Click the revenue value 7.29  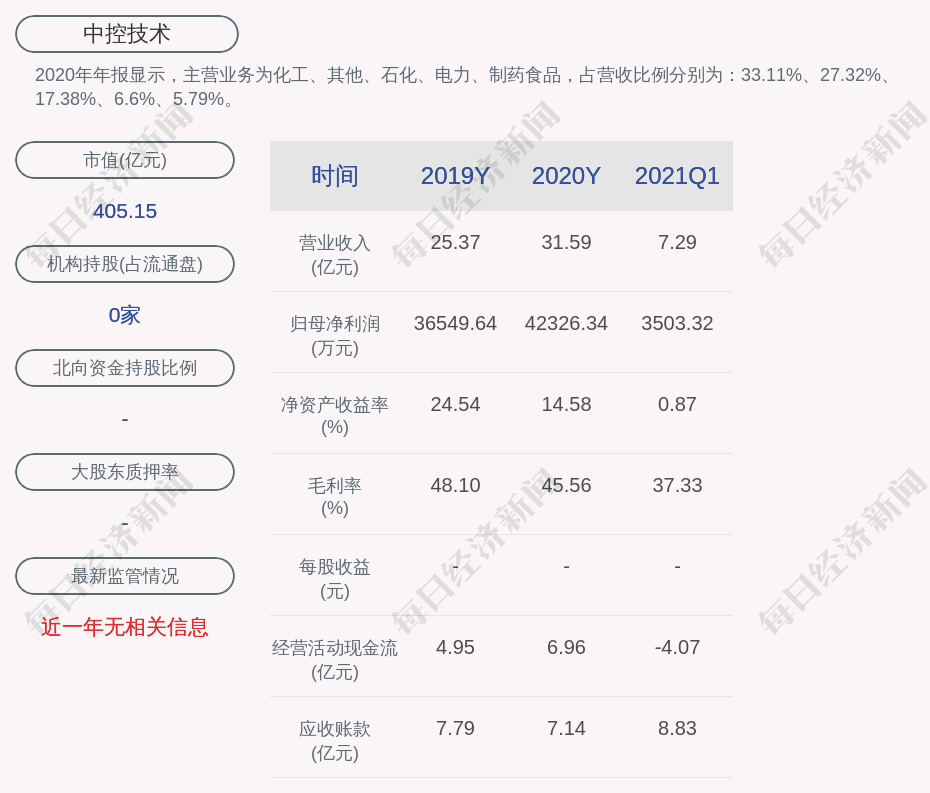coord(677,243)
